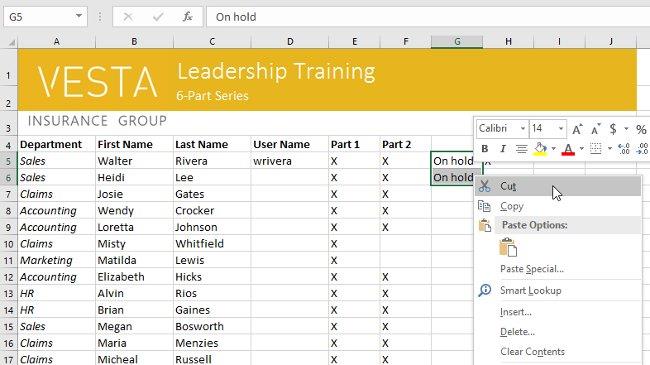Apply Percent Style format
The image size is (650, 365).
(641, 129)
